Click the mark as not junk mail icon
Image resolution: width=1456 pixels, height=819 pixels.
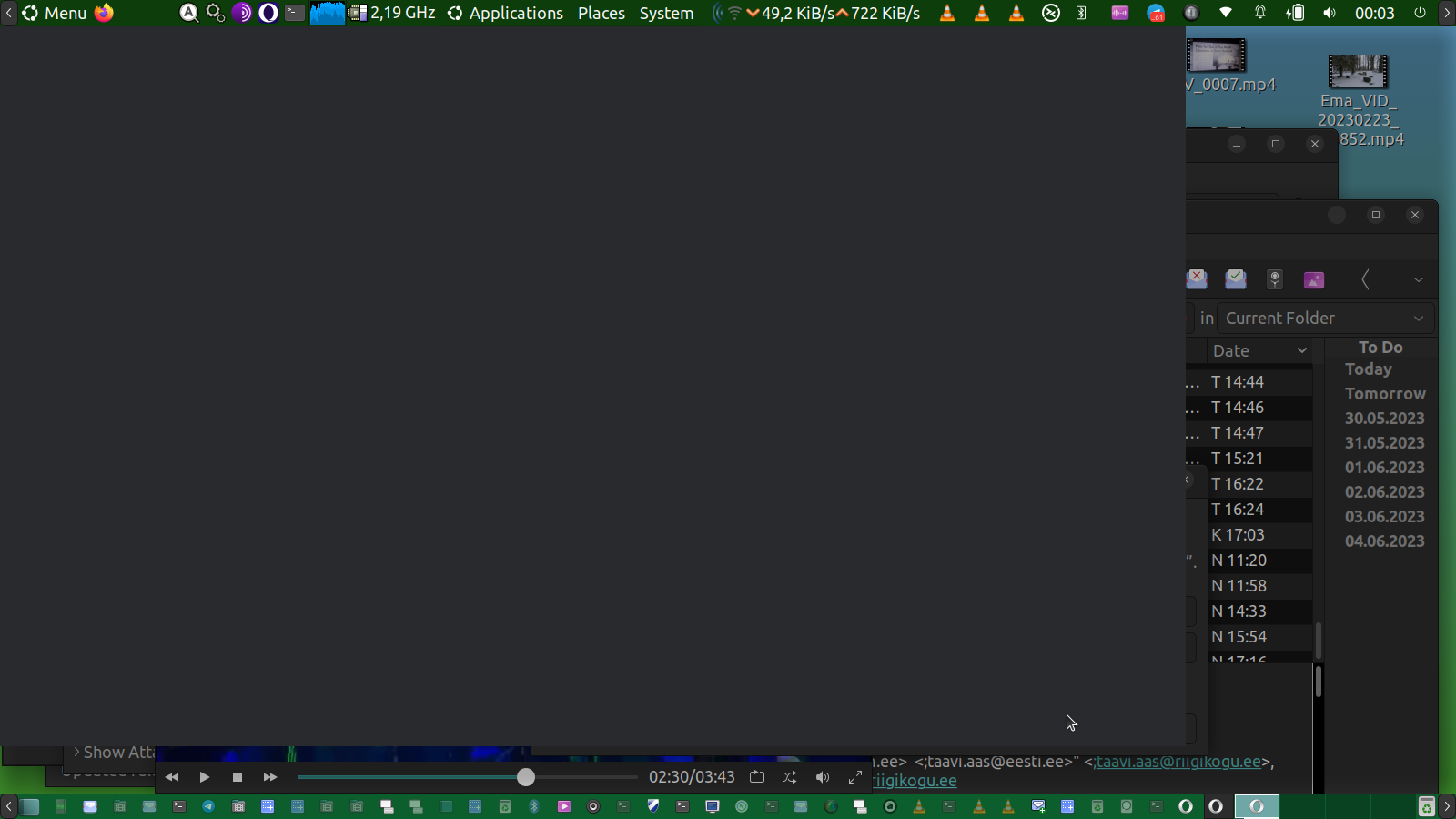coord(1236,278)
